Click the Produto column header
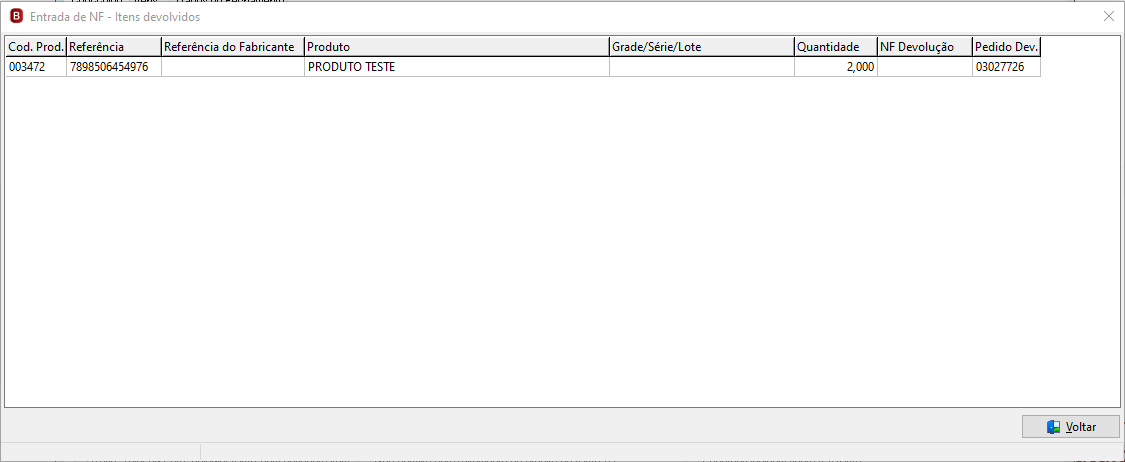This screenshot has height=462, width=1125. (457, 47)
